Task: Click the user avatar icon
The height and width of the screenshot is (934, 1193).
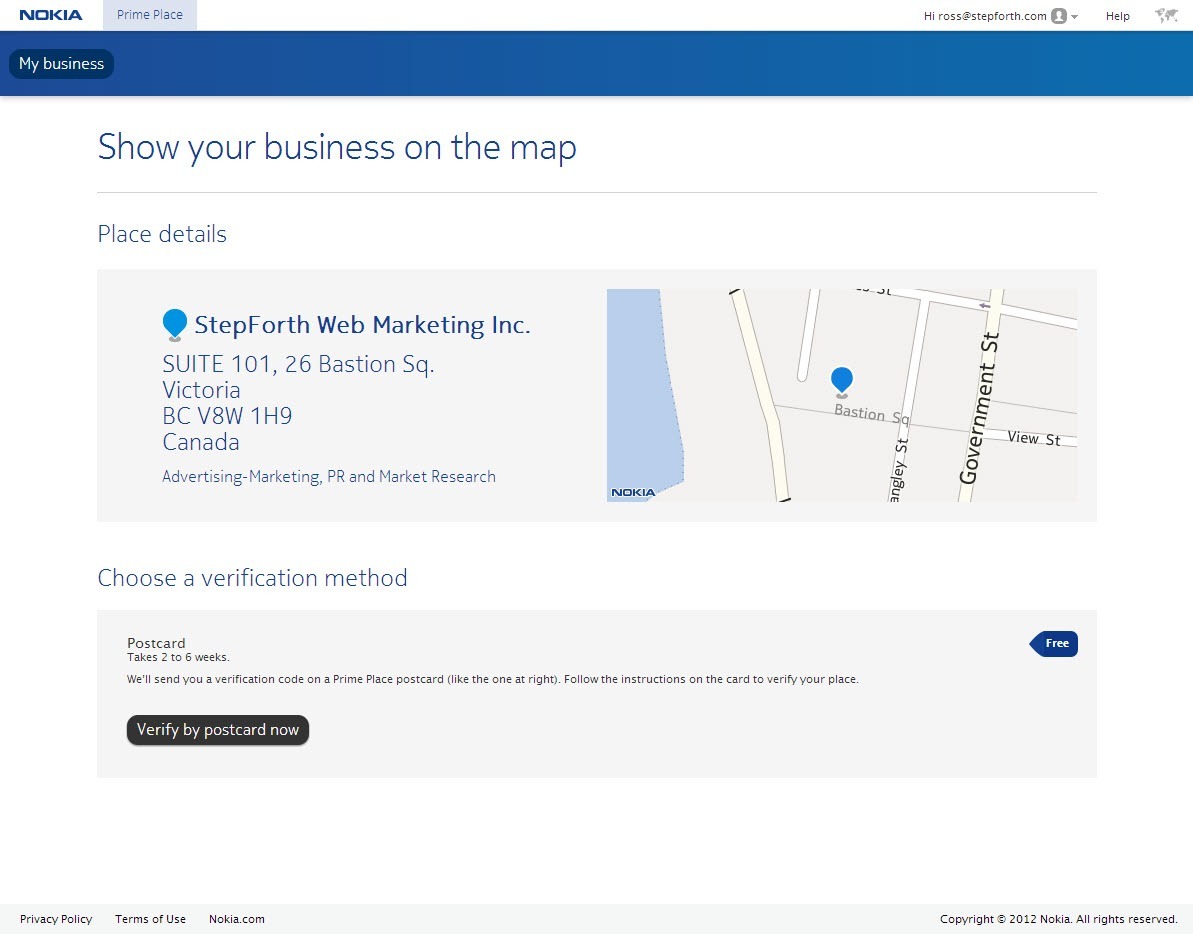Action: [1059, 16]
